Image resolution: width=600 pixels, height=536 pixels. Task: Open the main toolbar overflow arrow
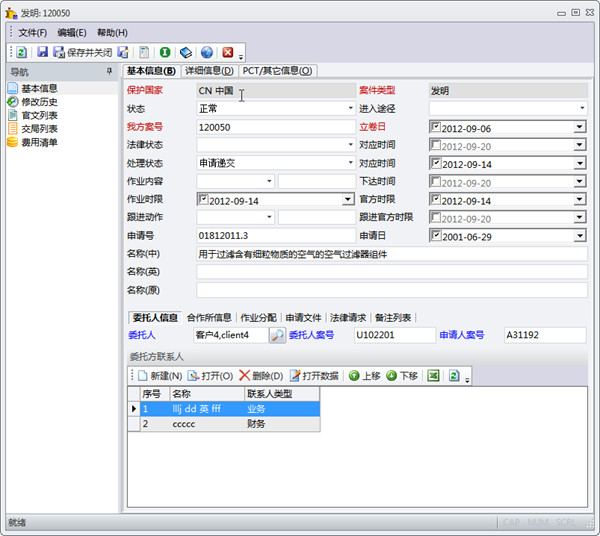241,57
